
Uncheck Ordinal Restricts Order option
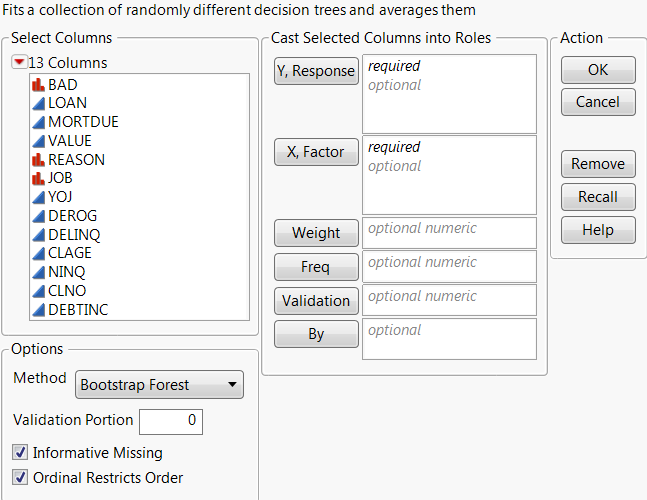click(21, 478)
